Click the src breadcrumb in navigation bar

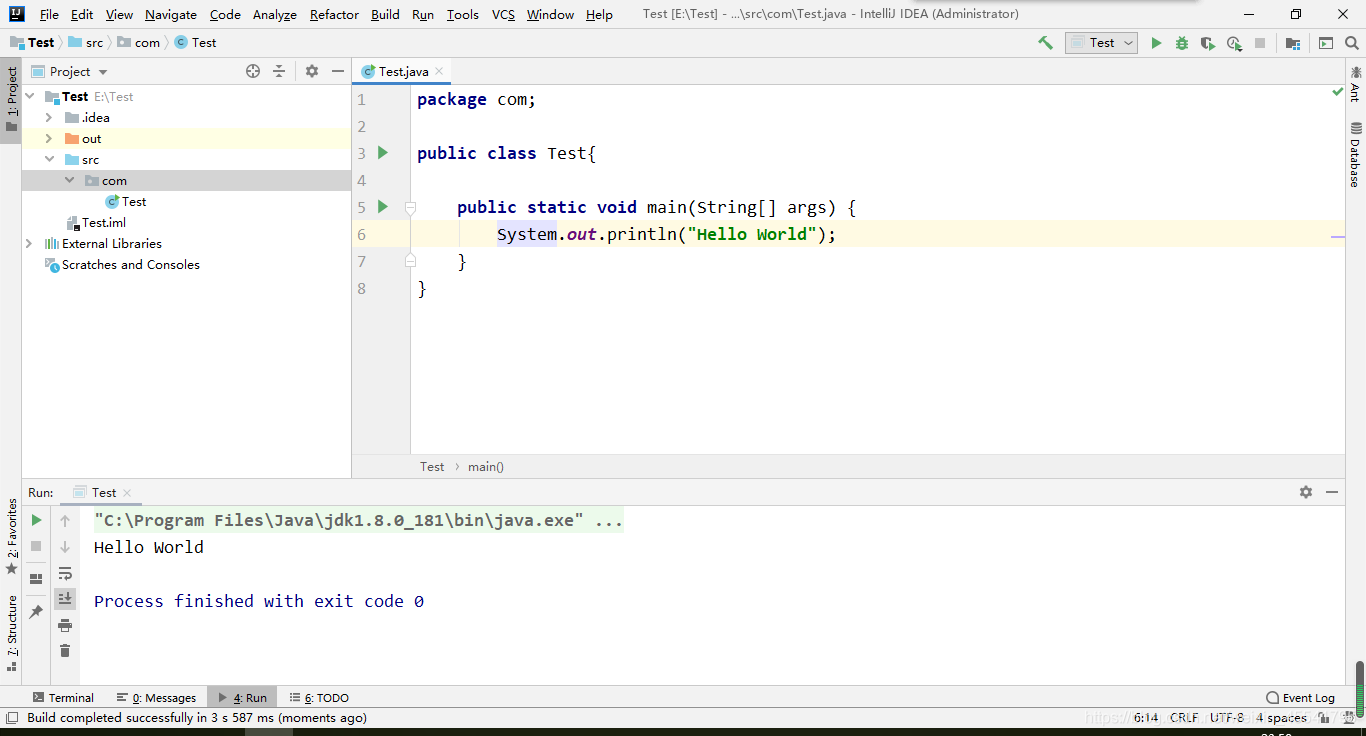tap(86, 43)
